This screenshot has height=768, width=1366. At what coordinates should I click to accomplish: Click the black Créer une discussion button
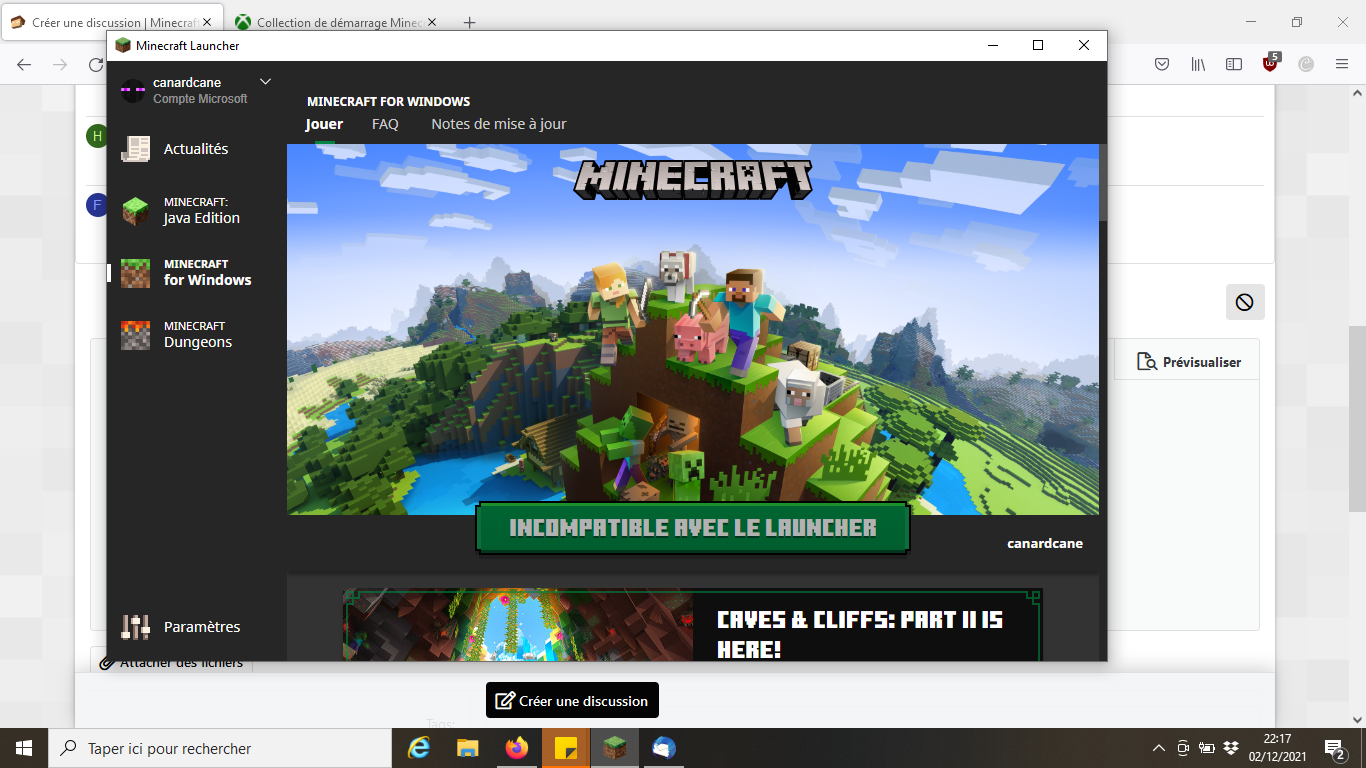(x=572, y=700)
